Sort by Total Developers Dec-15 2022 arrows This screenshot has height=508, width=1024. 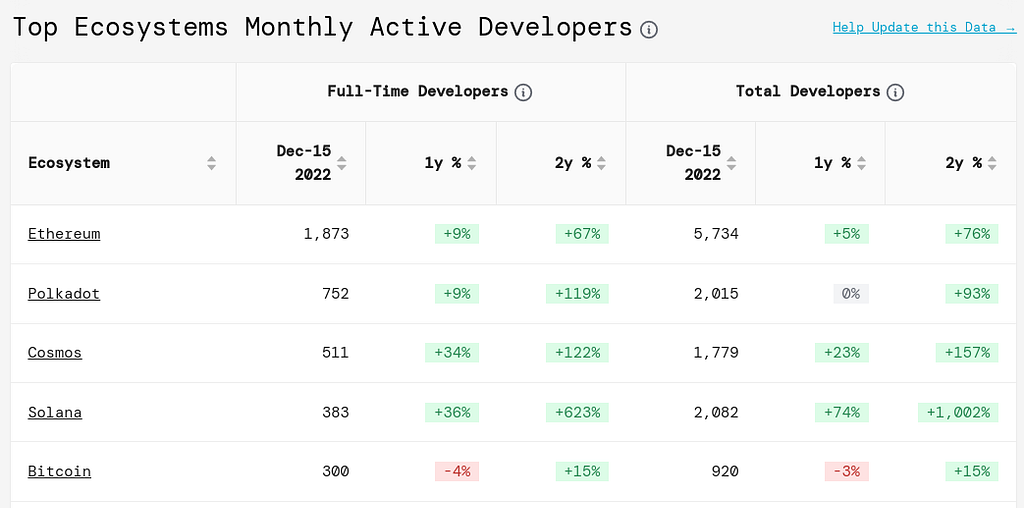tap(731, 163)
